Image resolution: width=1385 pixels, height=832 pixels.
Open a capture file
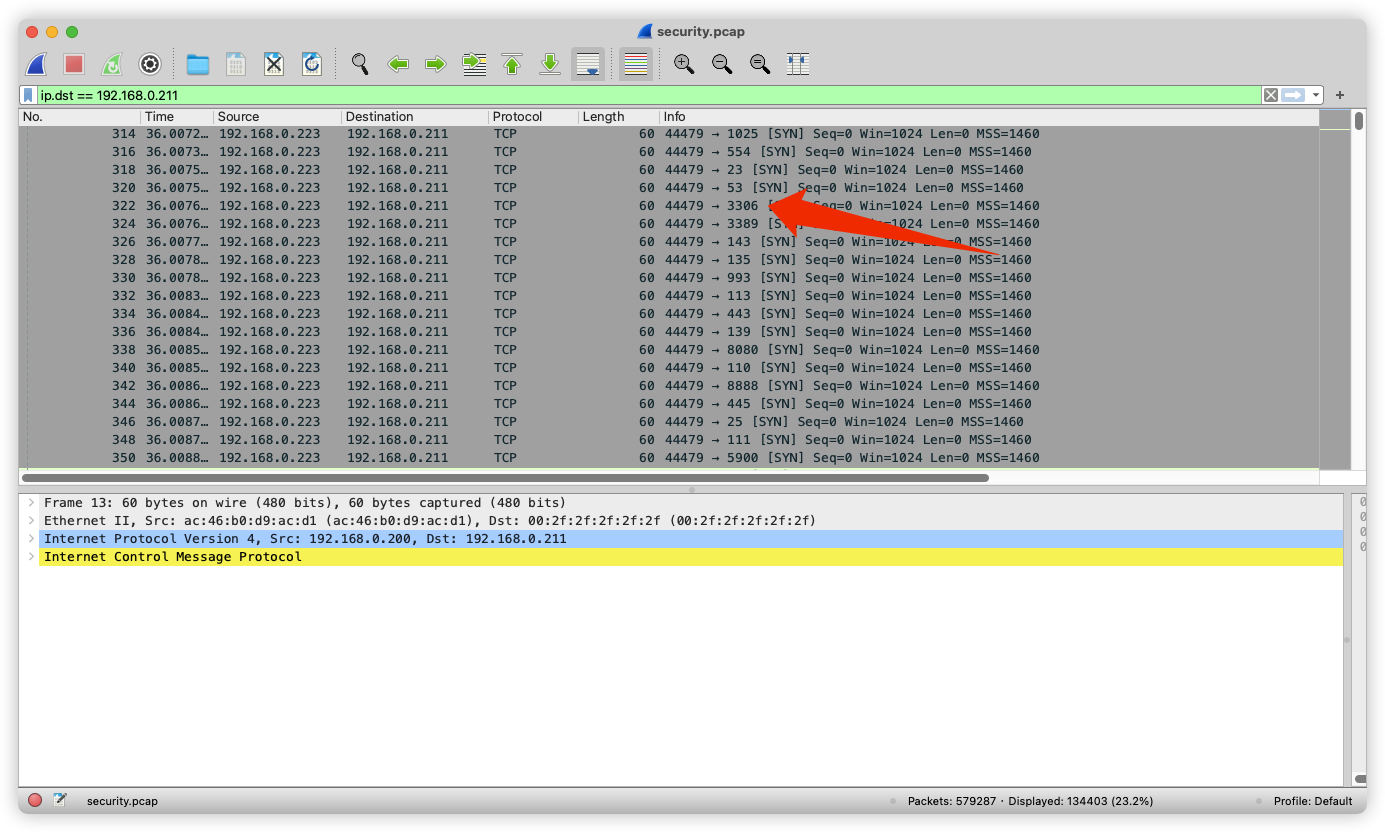[x=198, y=64]
